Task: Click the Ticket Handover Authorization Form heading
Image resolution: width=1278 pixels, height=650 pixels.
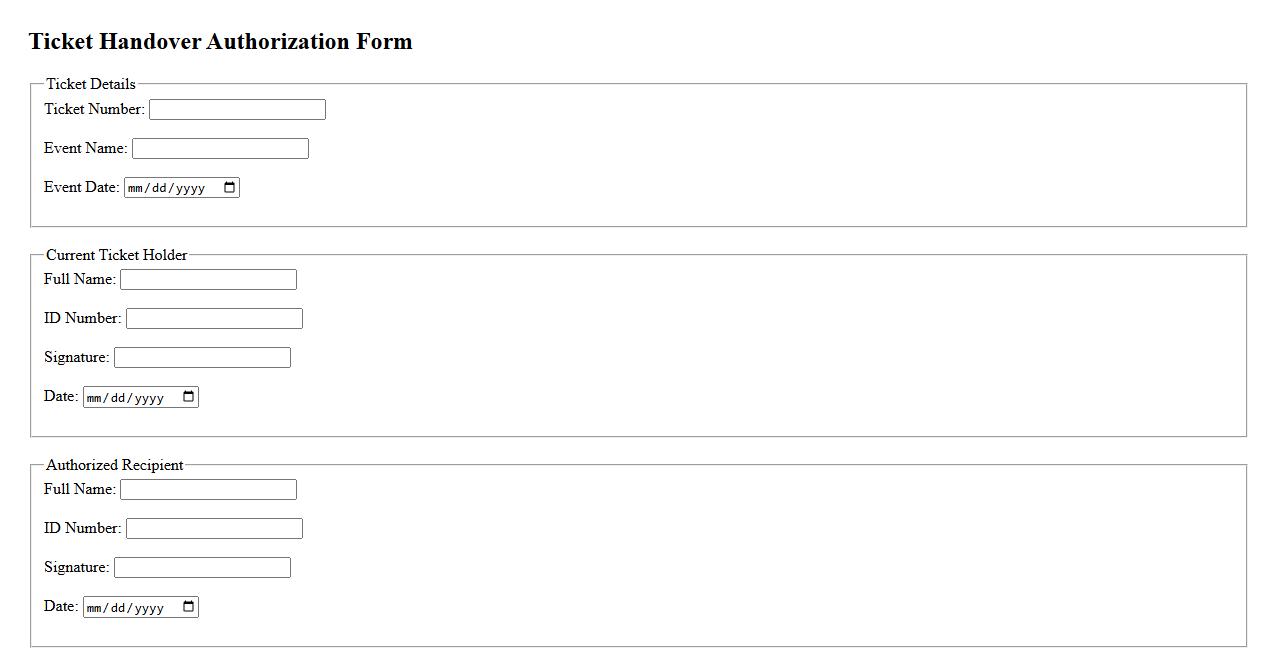Action: click(220, 42)
